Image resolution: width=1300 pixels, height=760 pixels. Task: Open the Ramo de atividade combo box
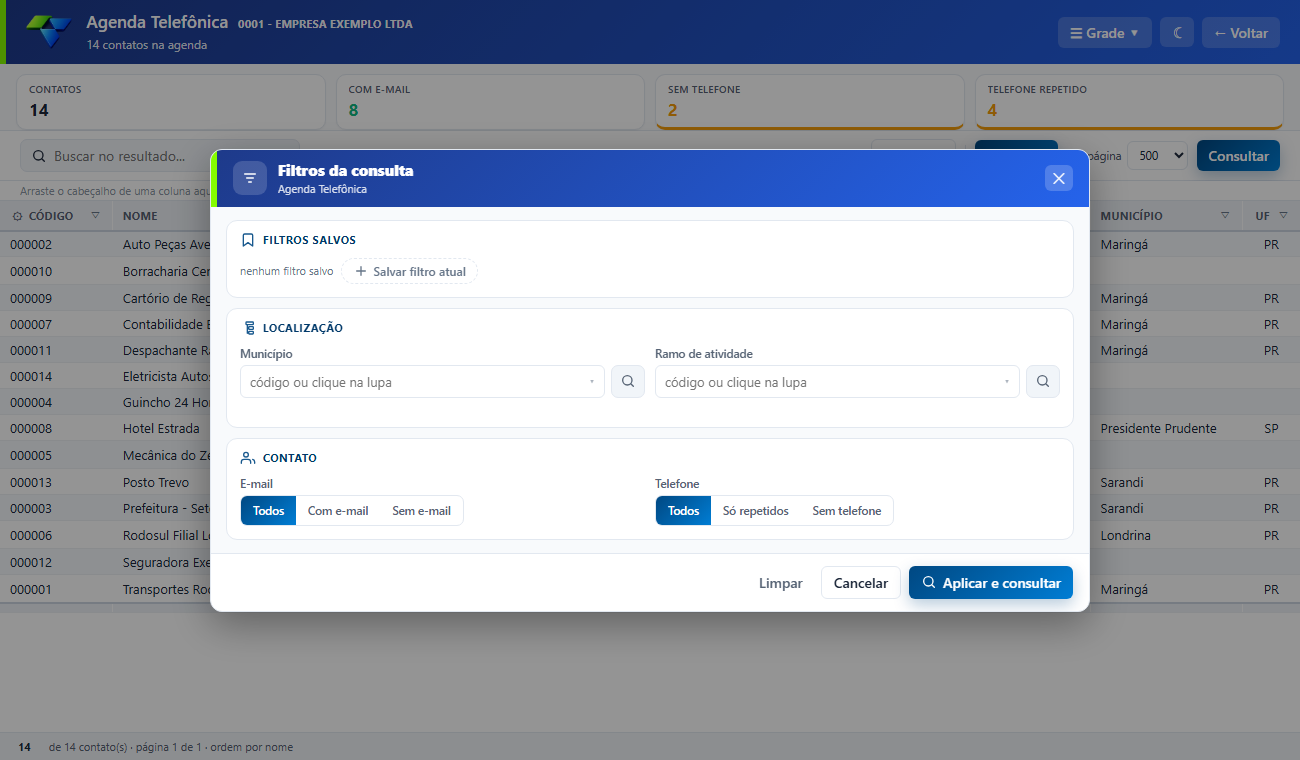pyautogui.click(x=837, y=382)
